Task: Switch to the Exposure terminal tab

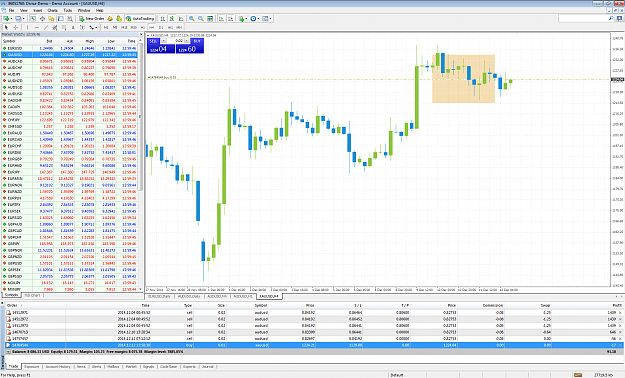Action: 31,366
